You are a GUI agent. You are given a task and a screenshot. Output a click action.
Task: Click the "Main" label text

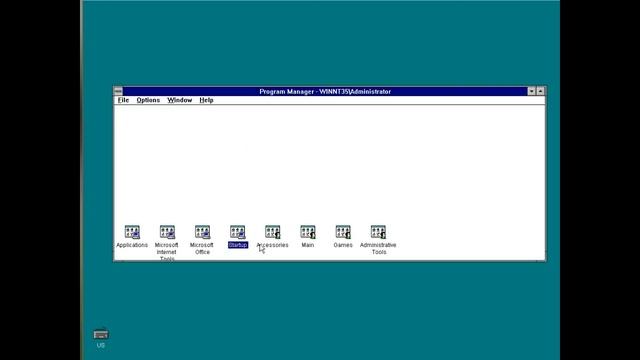308,245
